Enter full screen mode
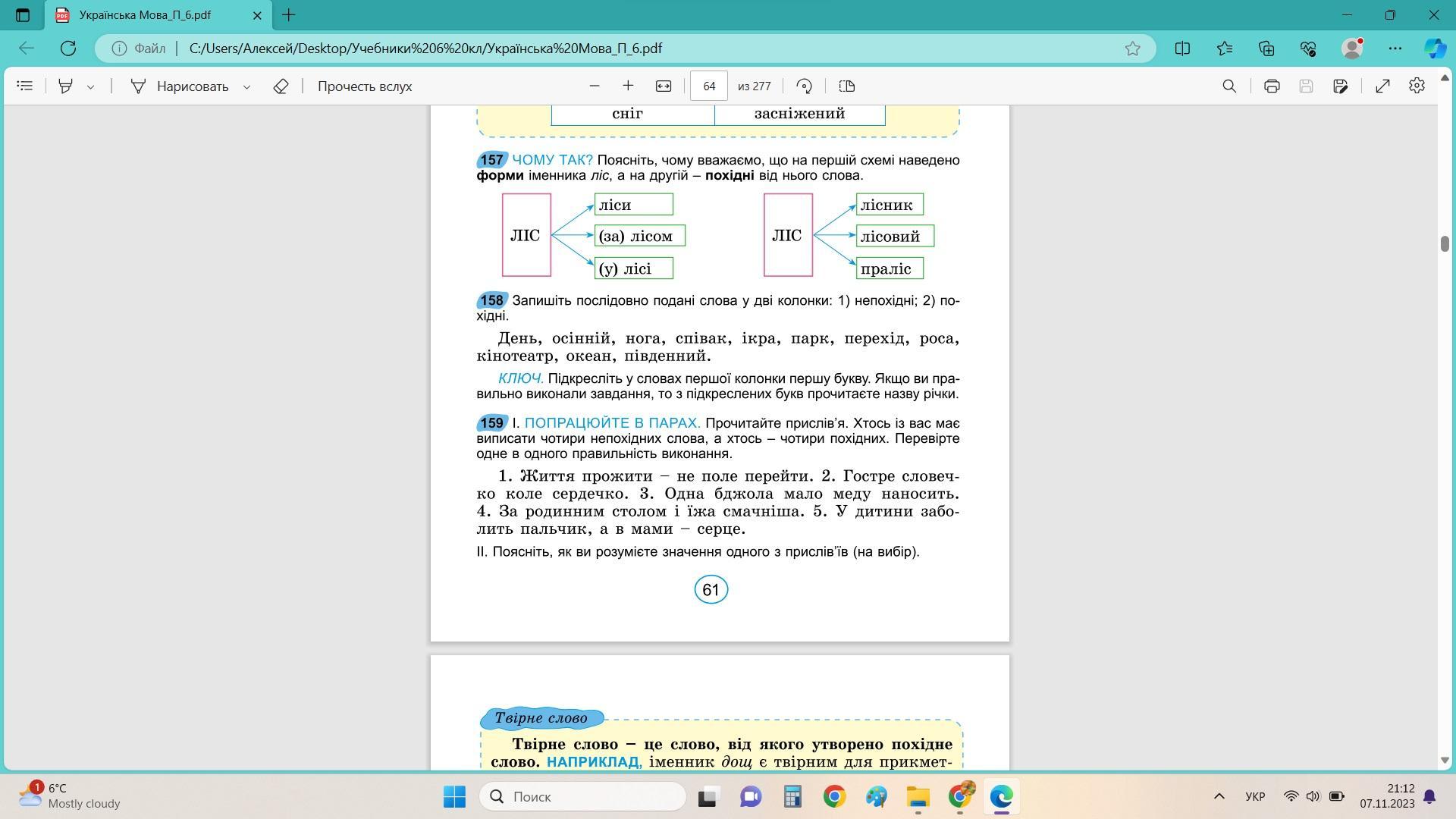 [x=1382, y=86]
